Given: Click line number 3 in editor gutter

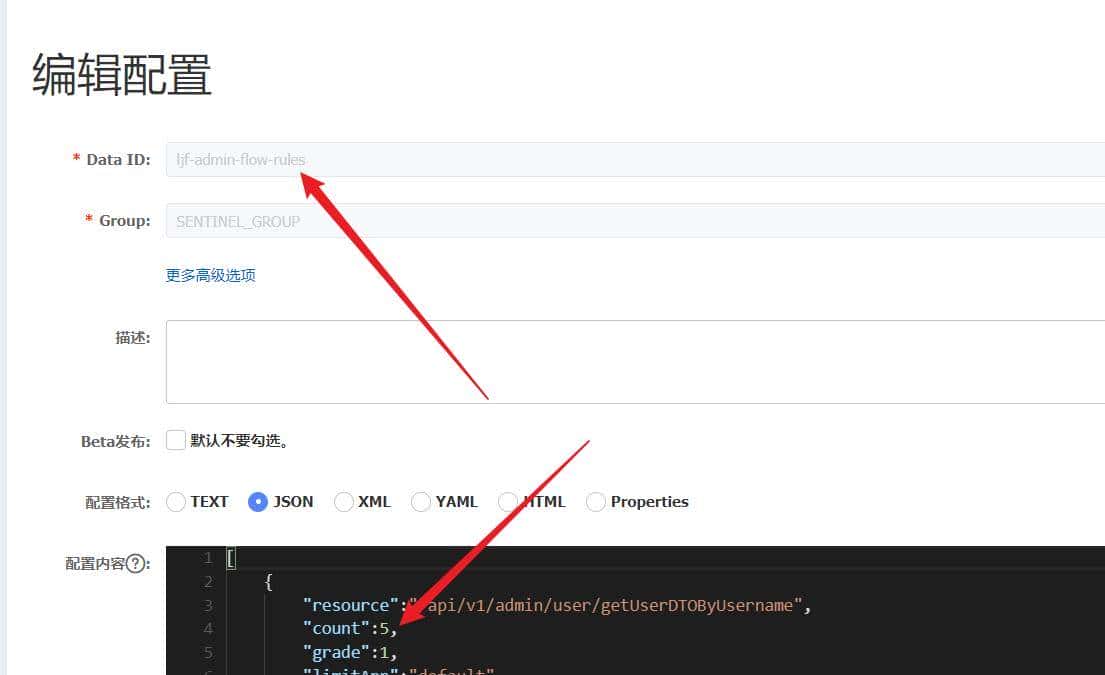Looking at the screenshot, I should click(207, 605).
